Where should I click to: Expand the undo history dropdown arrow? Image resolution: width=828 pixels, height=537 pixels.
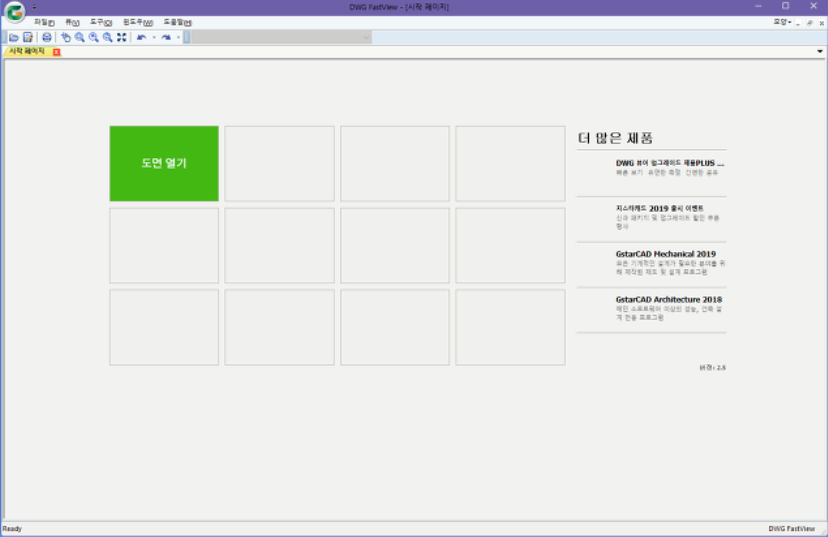(154, 37)
